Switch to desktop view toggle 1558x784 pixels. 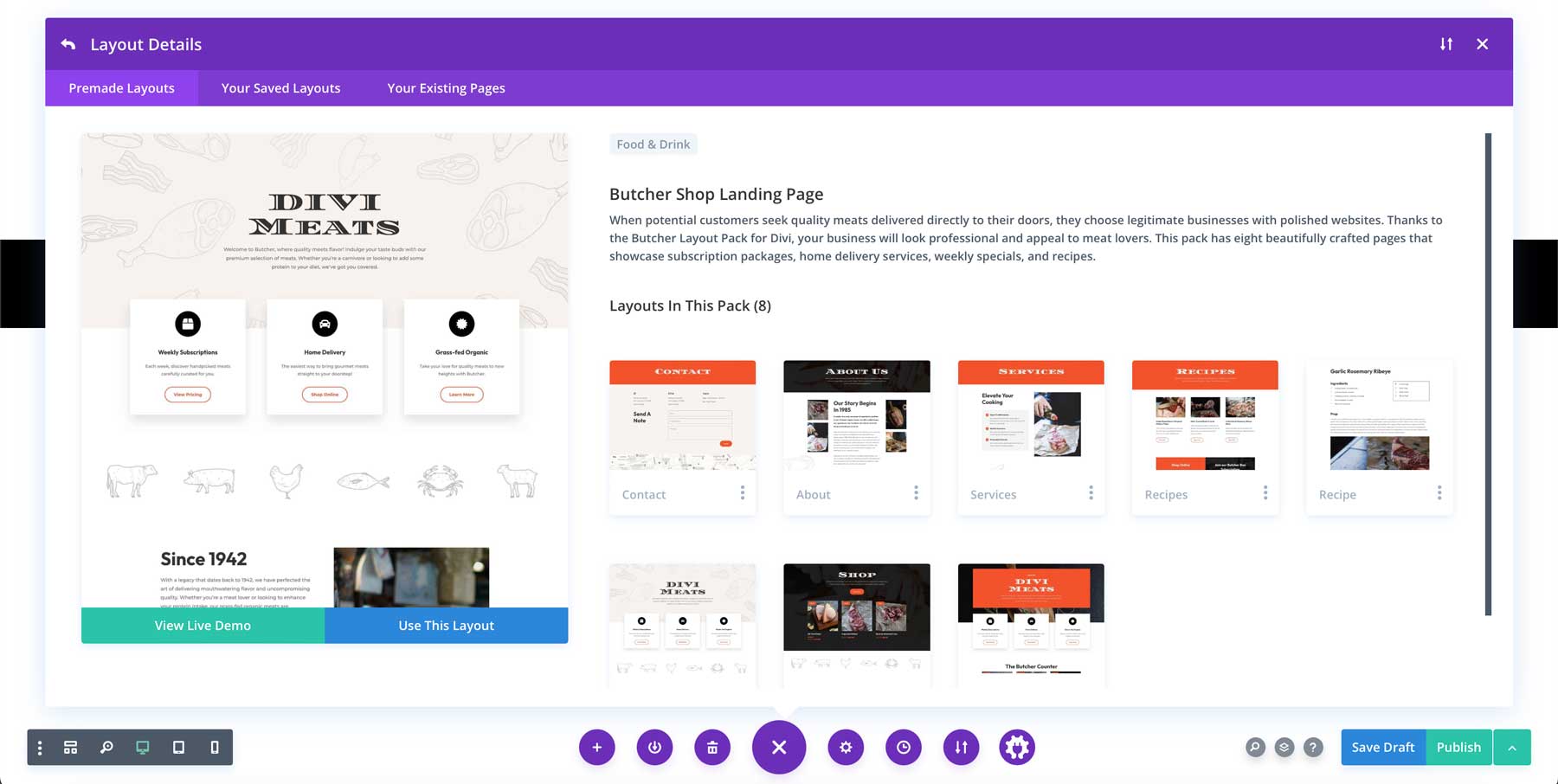tap(142, 747)
